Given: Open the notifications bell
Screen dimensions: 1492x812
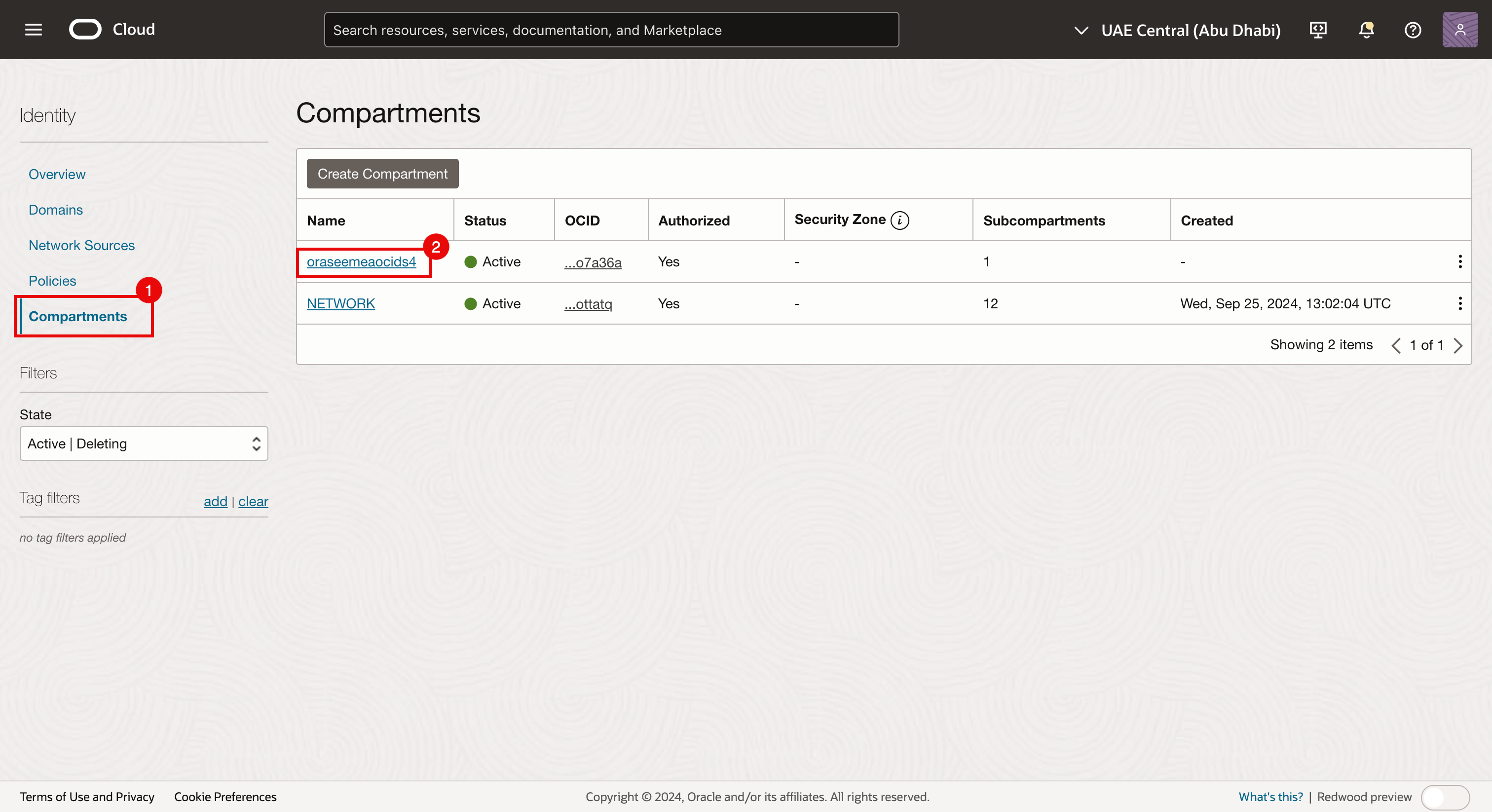Looking at the screenshot, I should click(1366, 30).
